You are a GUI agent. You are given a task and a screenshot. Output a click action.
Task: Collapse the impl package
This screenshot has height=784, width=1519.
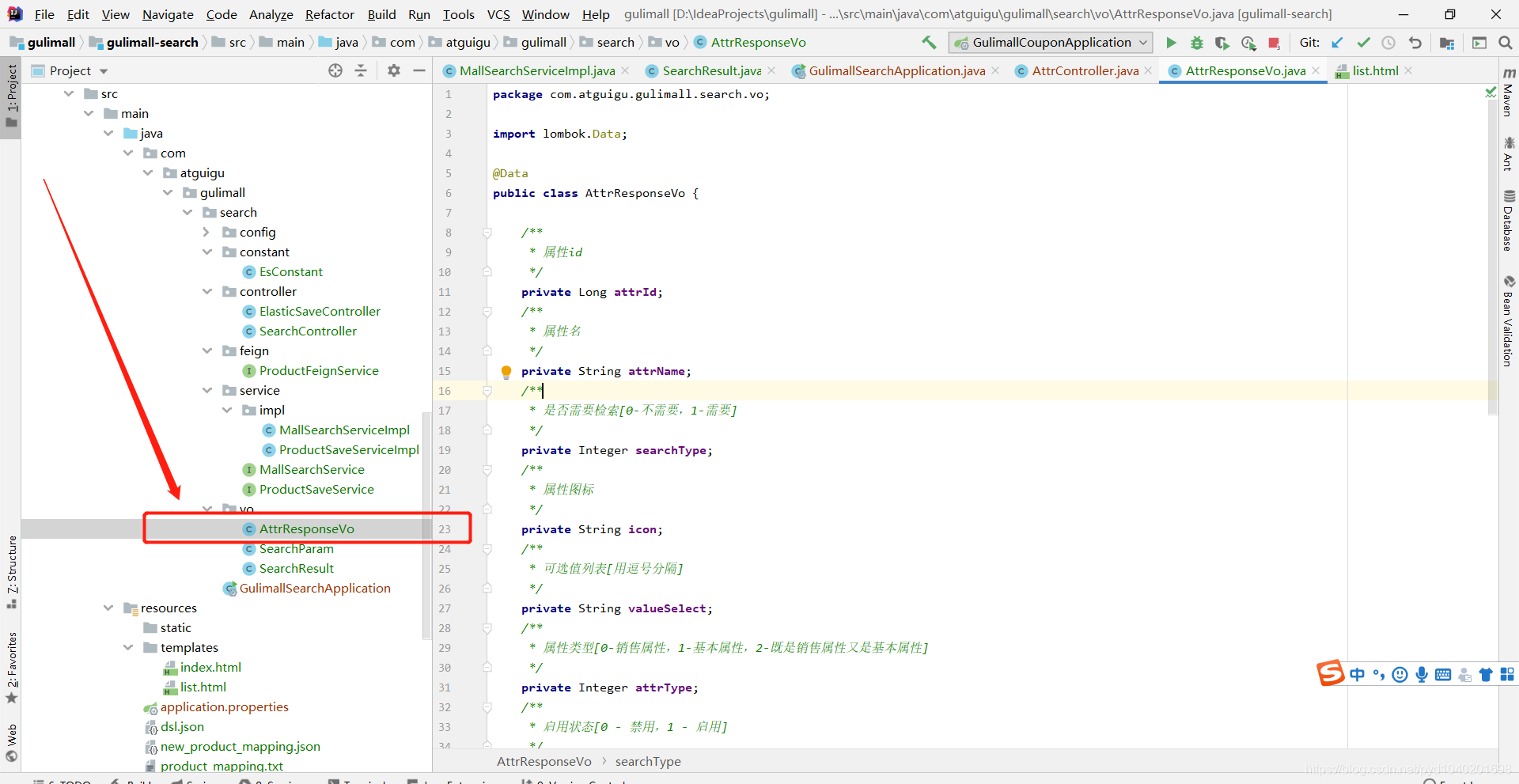click(227, 410)
